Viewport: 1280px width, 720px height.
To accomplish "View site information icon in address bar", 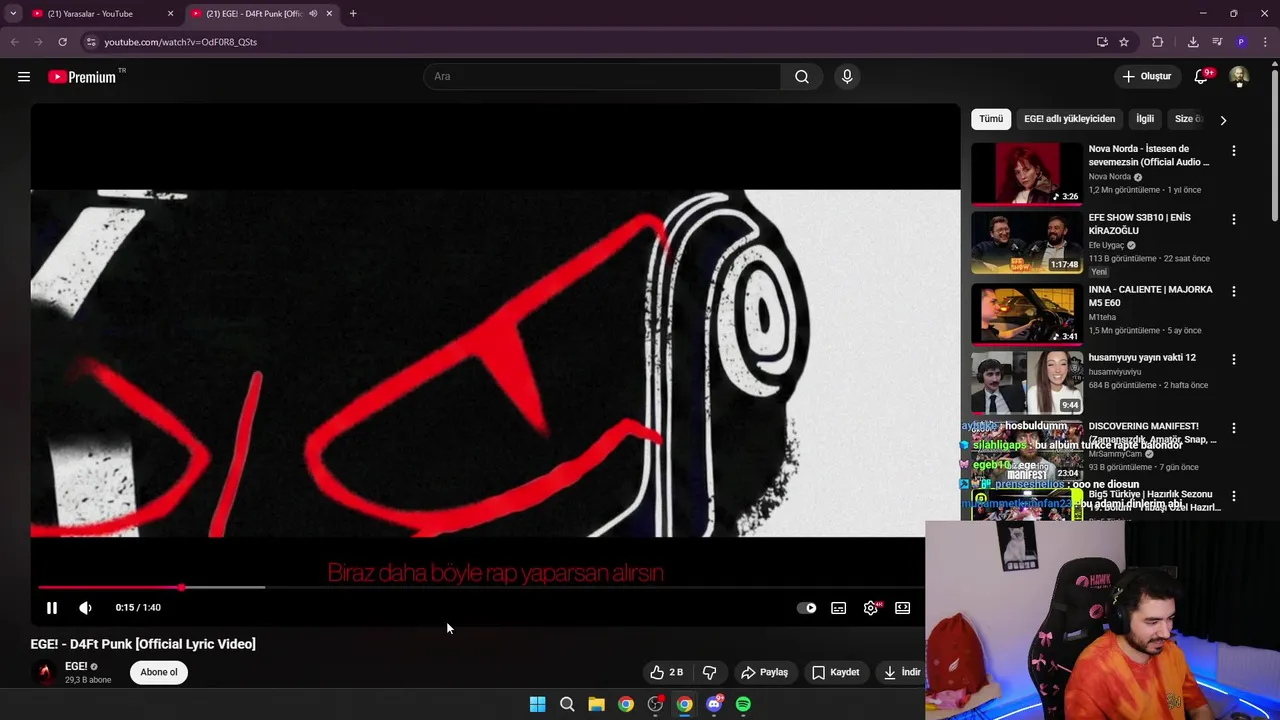I will coord(91,42).
